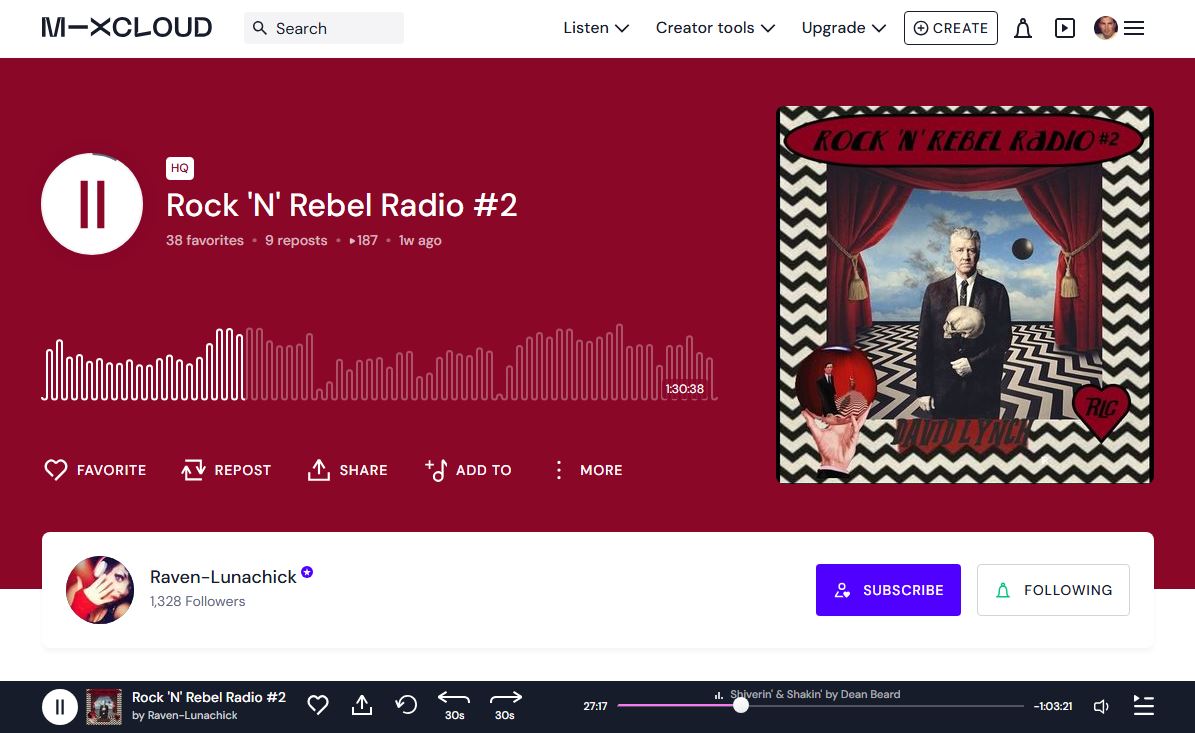The width and height of the screenshot is (1195, 733).
Task: Click by Raven-Lunachick in player bar
Action: 184,715
